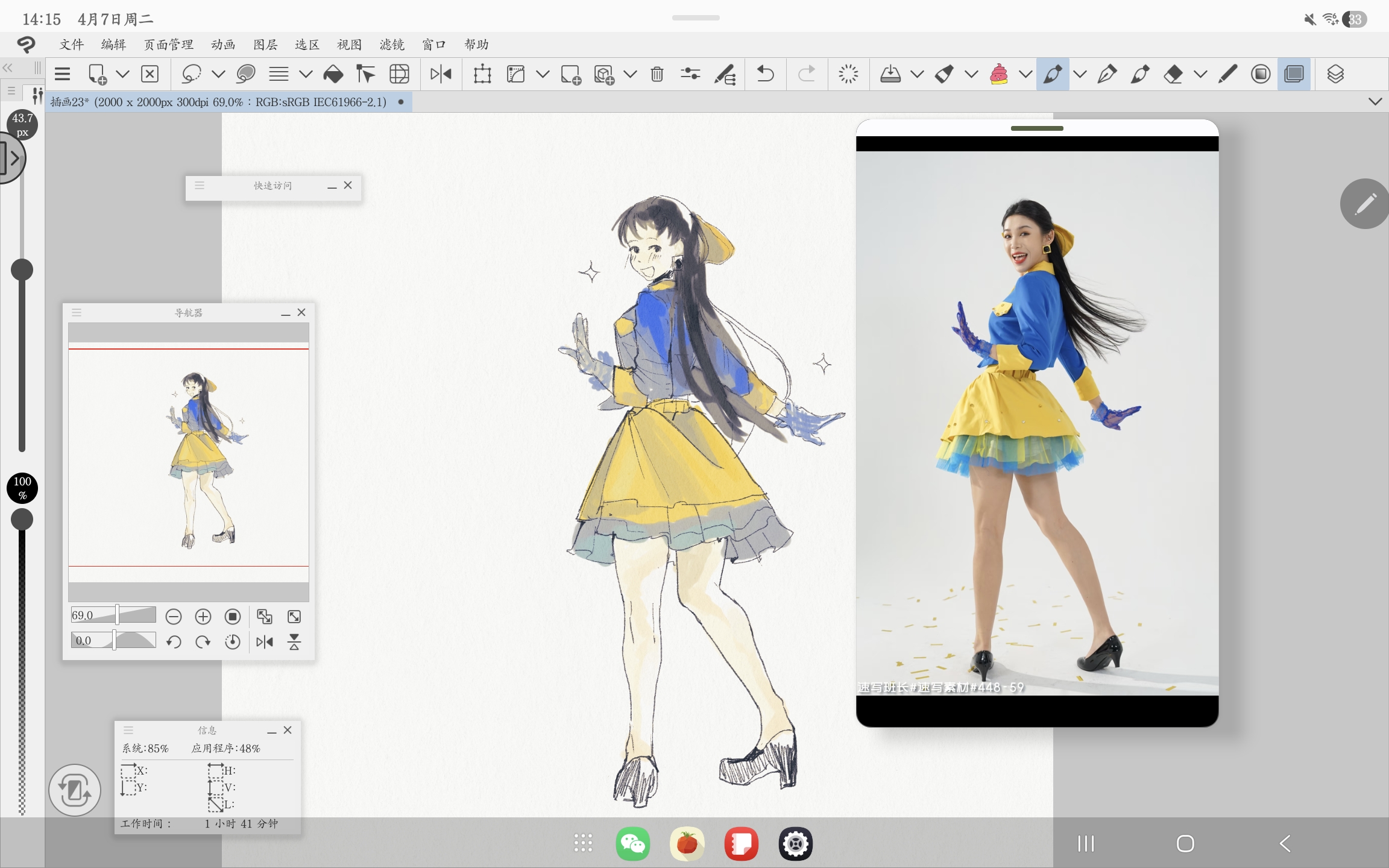Open WeChat from the taskbar
The width and height of the screenshot is (1389, 868).
(x=632, y=843)
